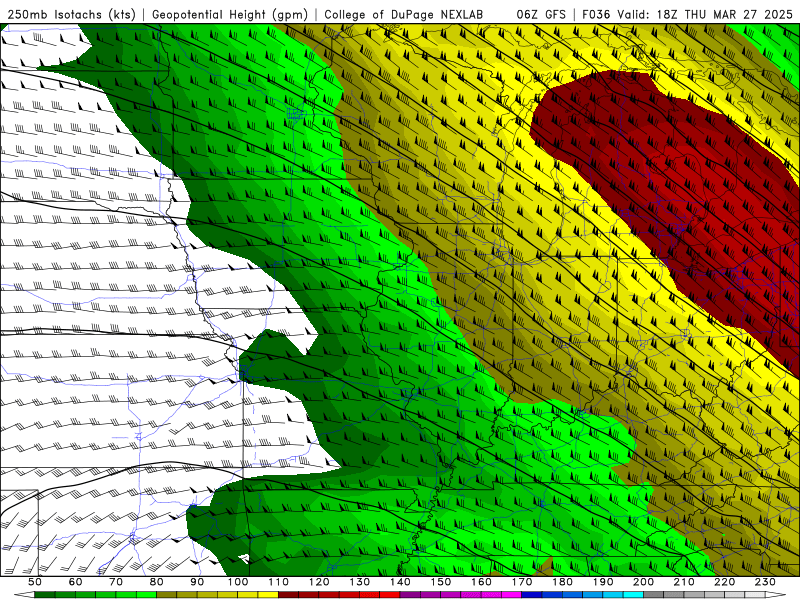The height and width of the screenshot is (600, 800).
Task: Click the colorbar's right arrow end cap
Action: pos(776,594)
